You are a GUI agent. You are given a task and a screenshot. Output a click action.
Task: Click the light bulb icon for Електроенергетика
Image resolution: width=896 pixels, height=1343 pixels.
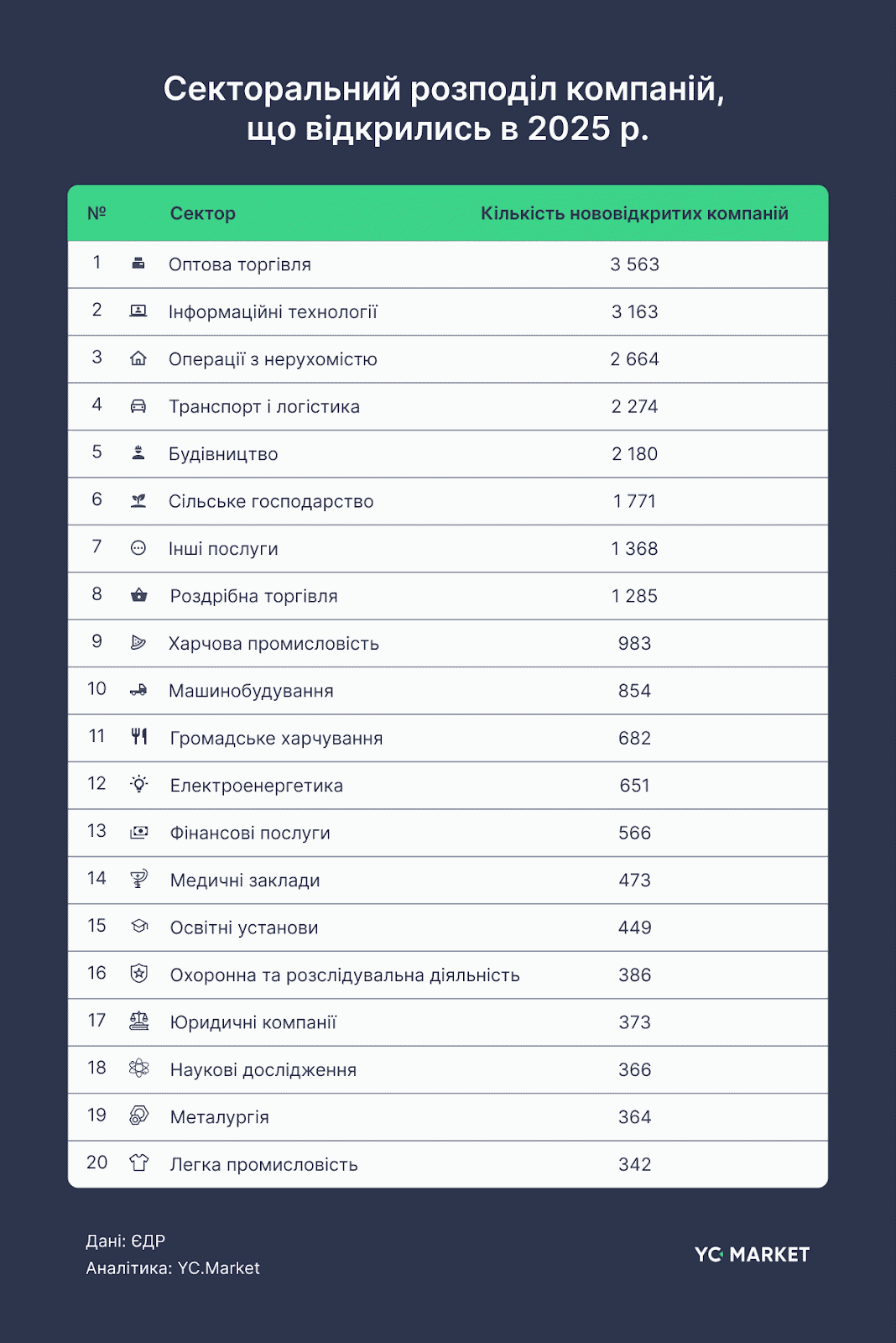pos(139,785)
